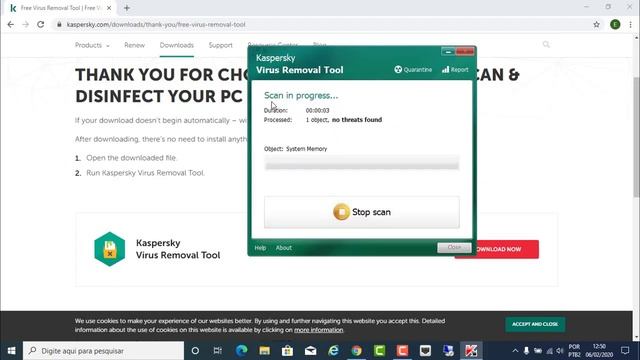Image resolution: width=640 pixels, height=360 pixels.
Task: Open the volume control in tray
Action: tap(560, 351)
